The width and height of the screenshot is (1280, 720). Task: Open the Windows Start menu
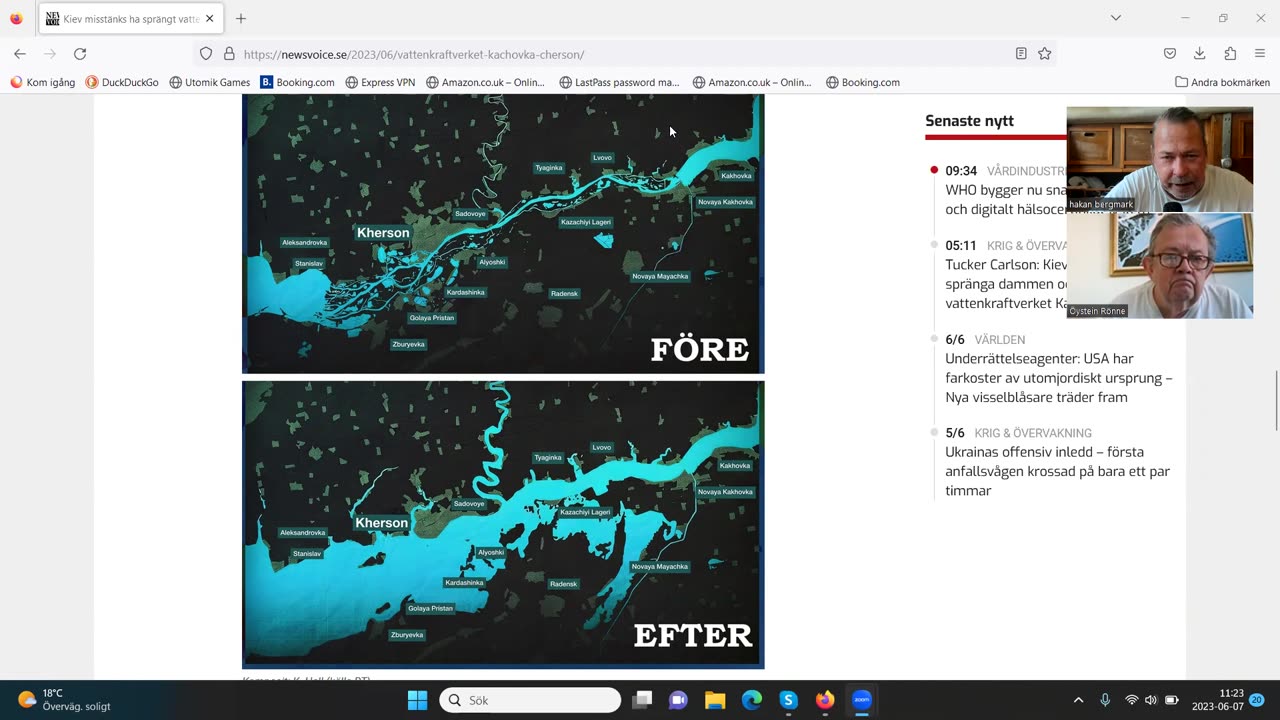coord(418,700)
